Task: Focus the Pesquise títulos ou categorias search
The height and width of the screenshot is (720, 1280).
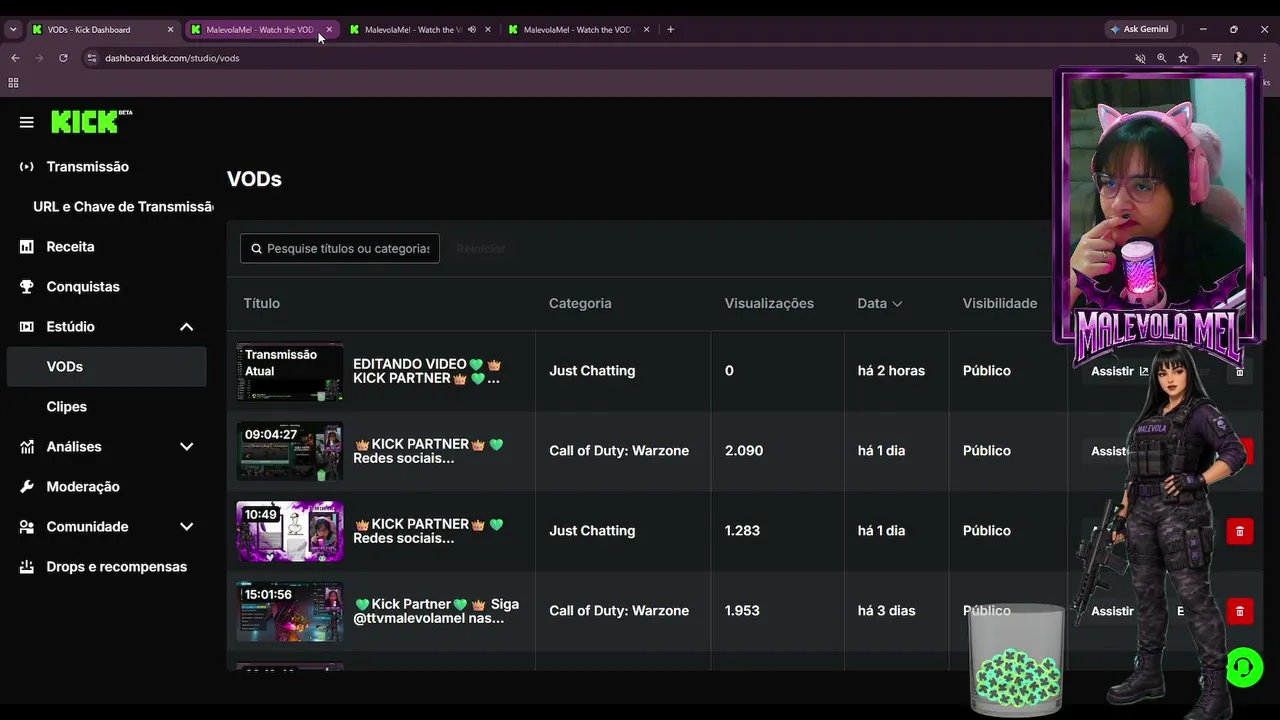Action: tap(340, 248)
